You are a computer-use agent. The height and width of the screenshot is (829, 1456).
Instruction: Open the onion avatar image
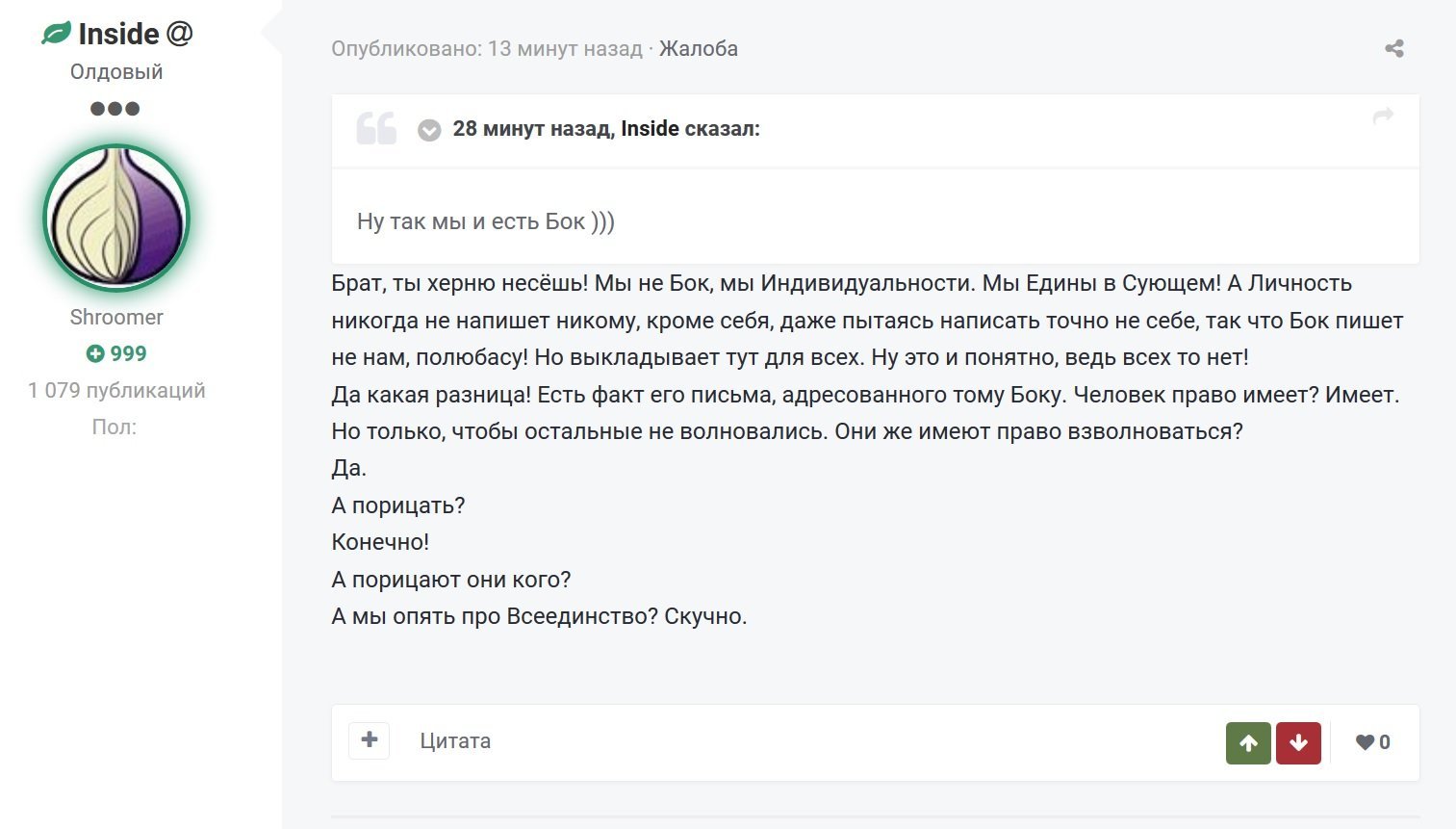[116, 219]
